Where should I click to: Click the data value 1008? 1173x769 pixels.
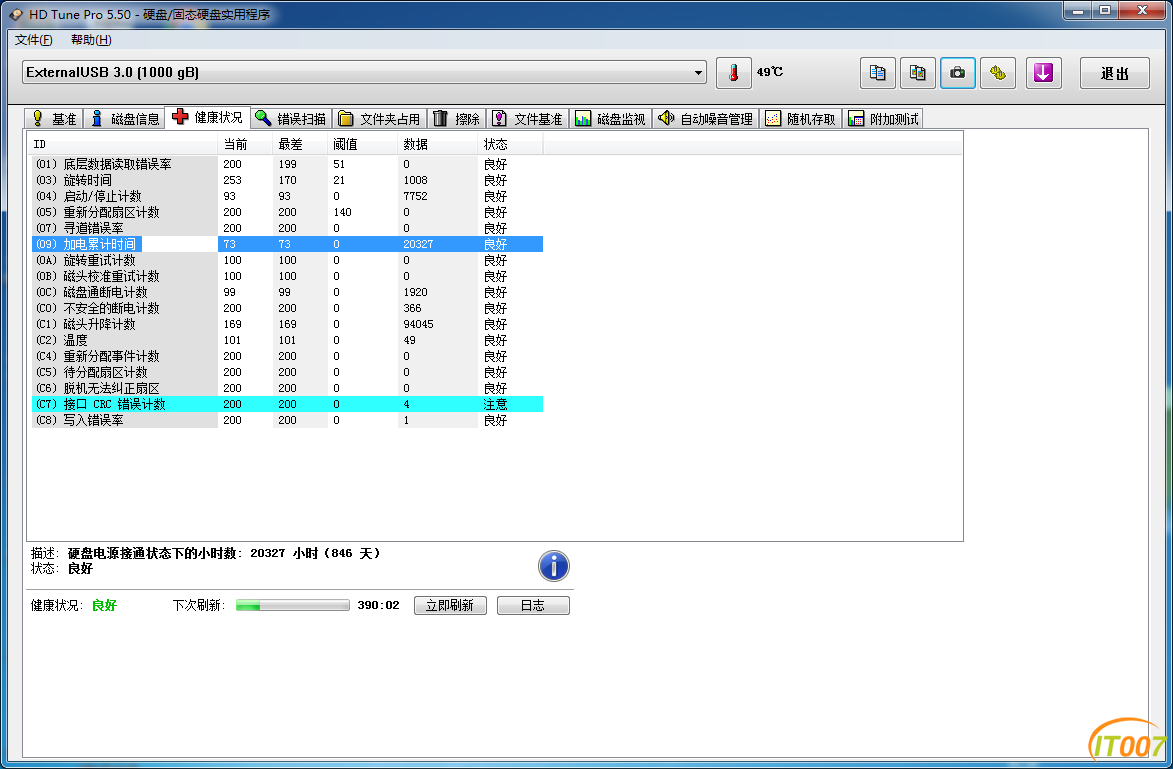pyautogui.click(x=415, y=180)
